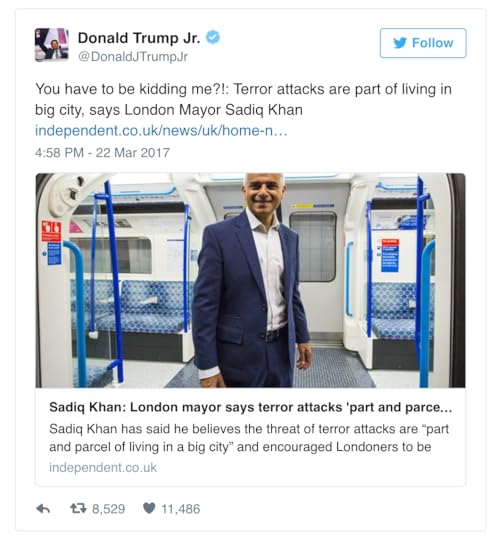View the 8,529 retweet count
This screenshot has width=496, height=540.
pos(108,509)
